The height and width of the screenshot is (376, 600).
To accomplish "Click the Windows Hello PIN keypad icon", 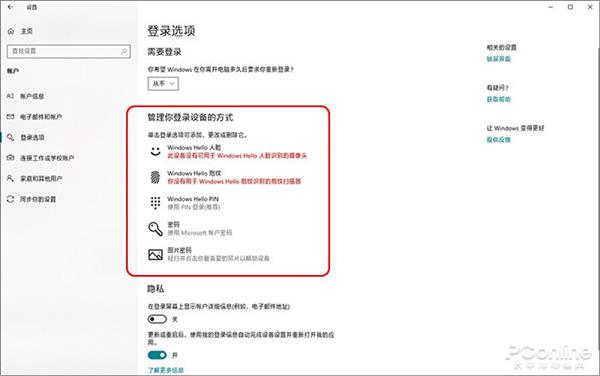I will tap(155, 203).
